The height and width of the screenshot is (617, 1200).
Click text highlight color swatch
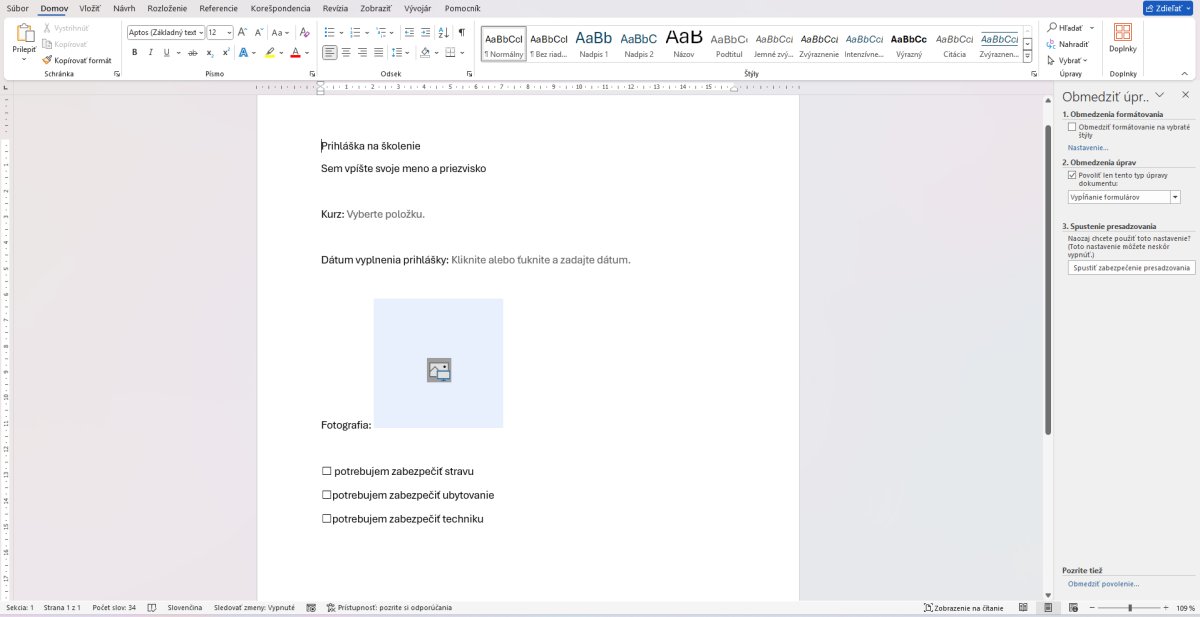tap(270, 52)
